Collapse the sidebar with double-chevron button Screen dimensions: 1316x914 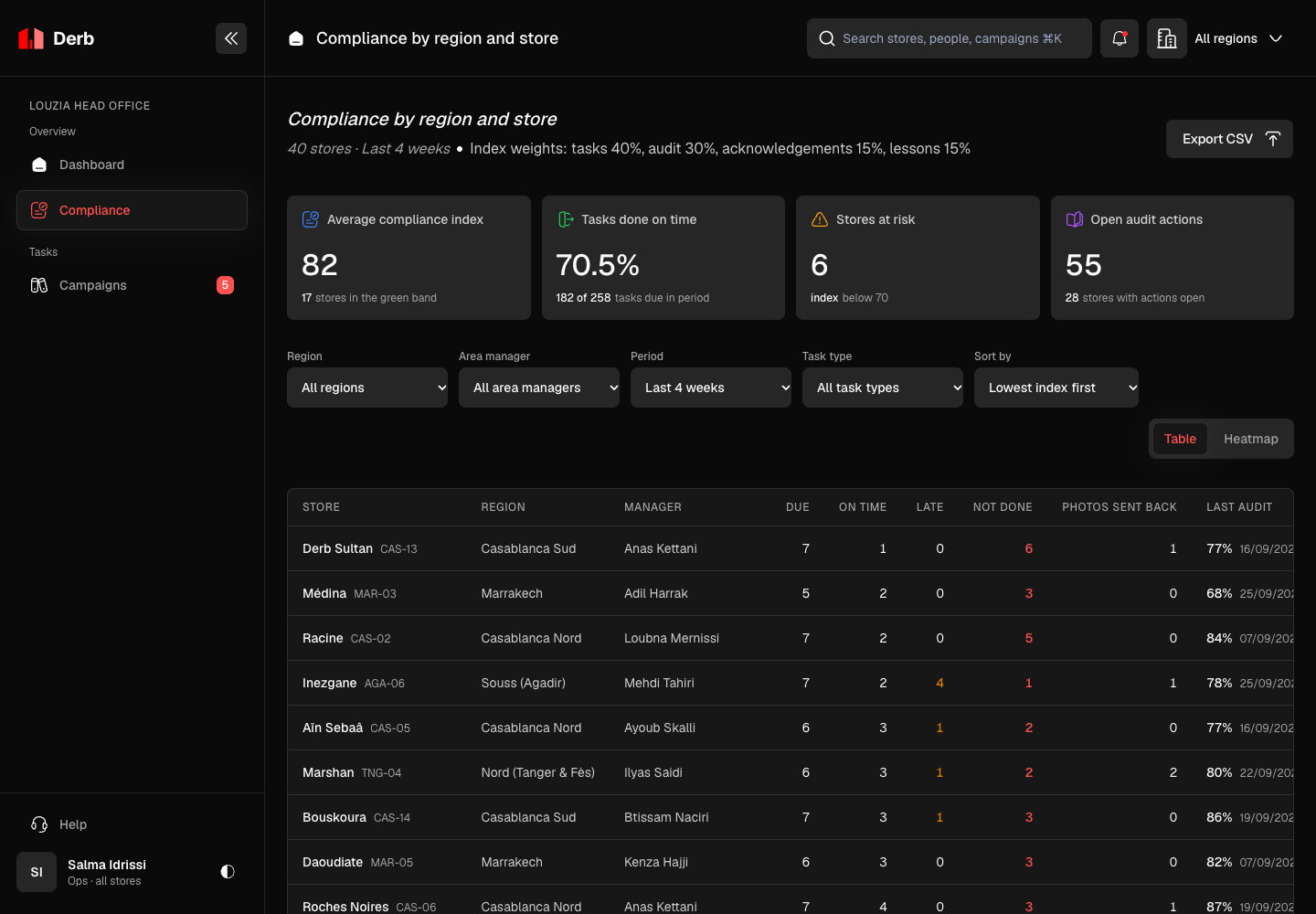coord(231,38)
